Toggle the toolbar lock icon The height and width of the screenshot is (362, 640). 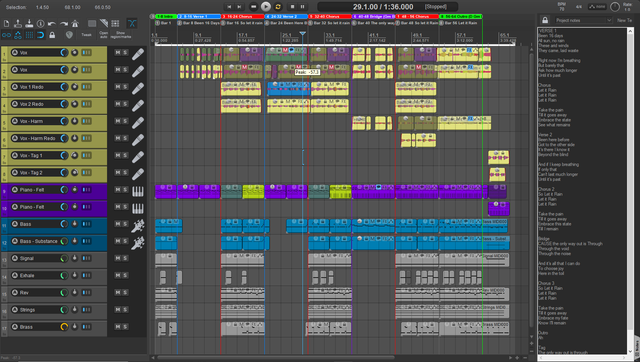pyautogui.click(x=52, y=35)
